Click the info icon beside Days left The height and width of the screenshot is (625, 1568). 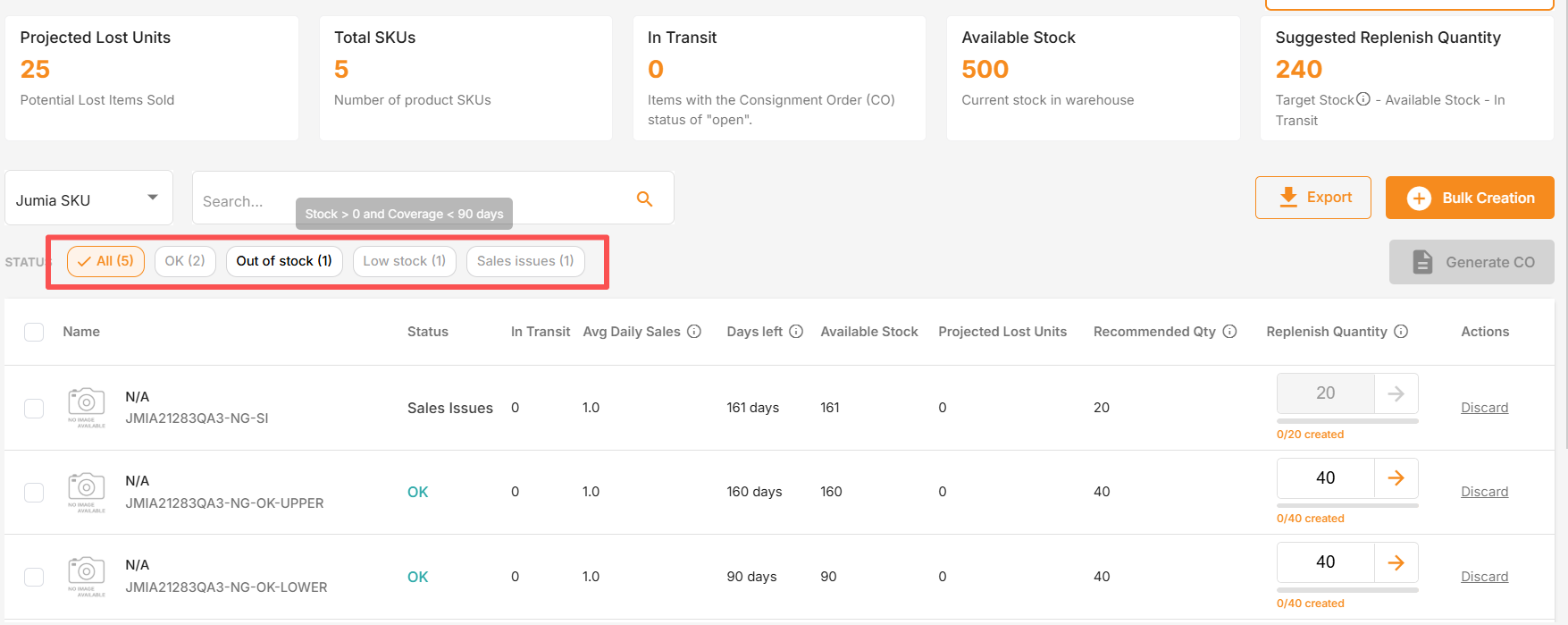click(796, 332)
